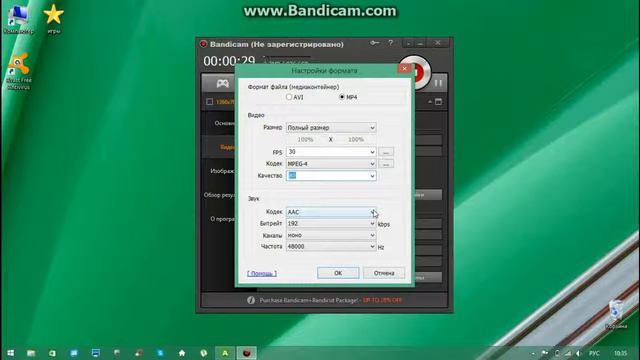The width and height of the screenshot is (640, 360).
Task: Close the Настройки формата dialog
Action: pos(404,69)
